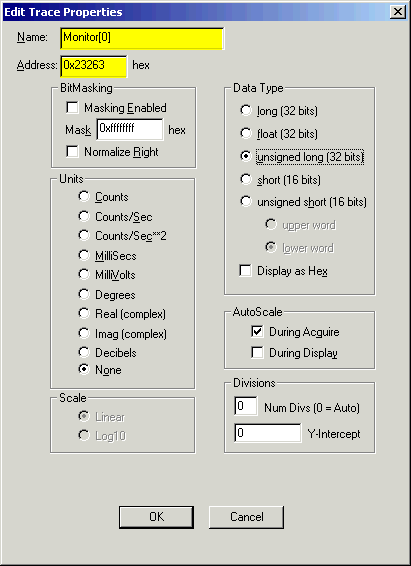Viewport: 411px width, 566px height.
Task: Click the OK button
Action: coord(156,517)
